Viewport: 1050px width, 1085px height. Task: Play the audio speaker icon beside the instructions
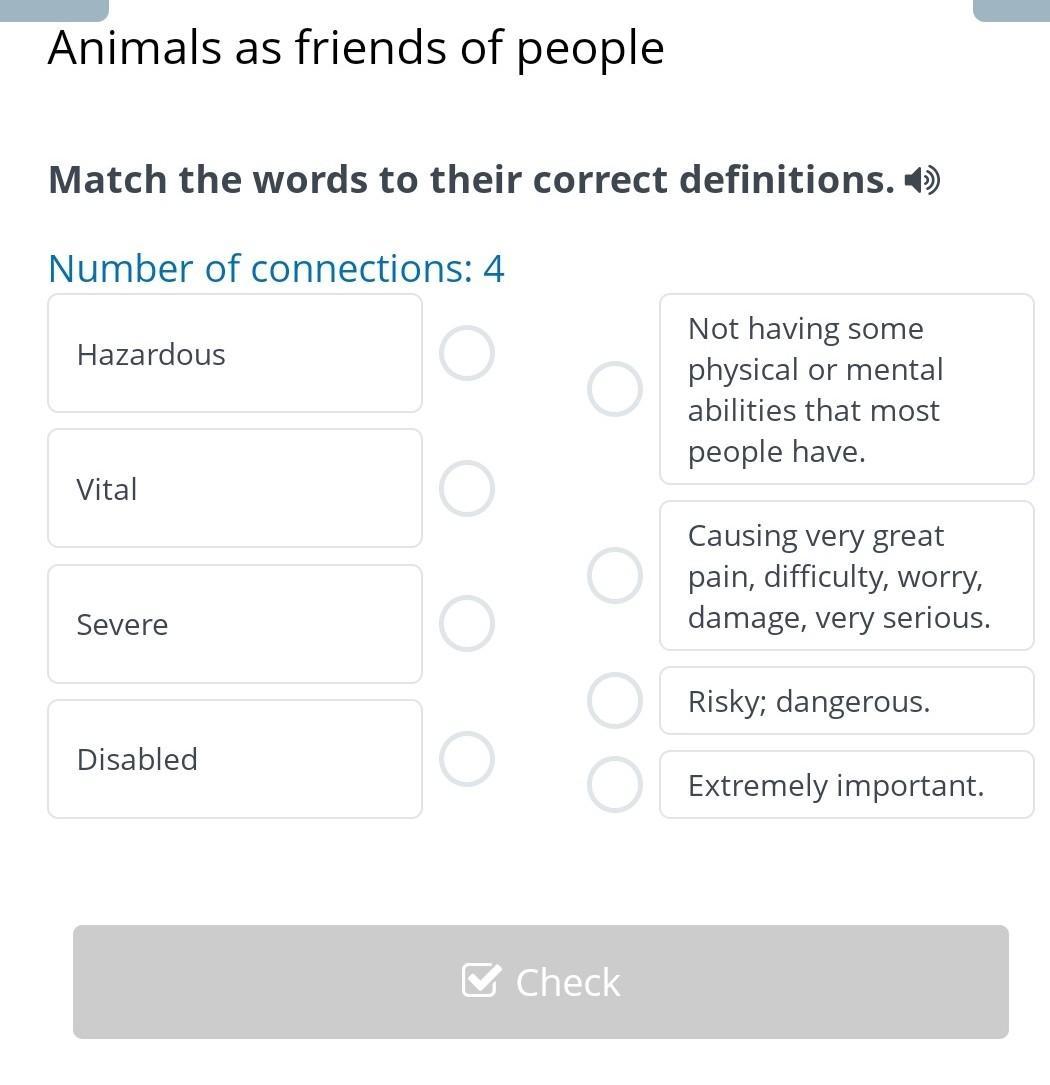(922, 181)
